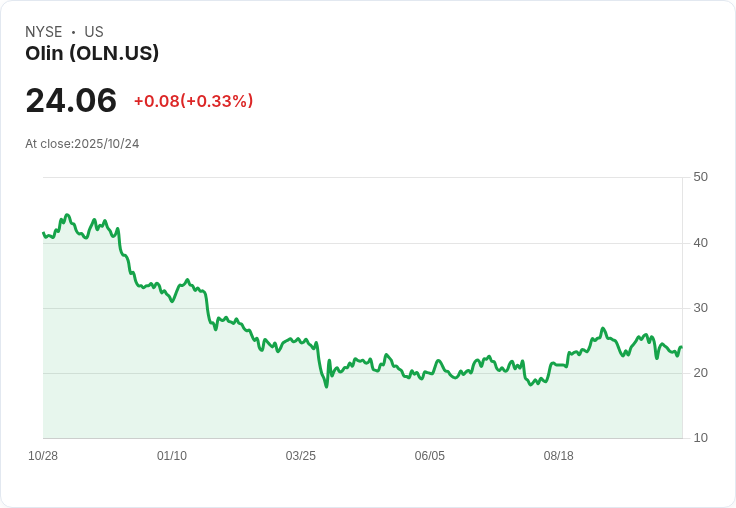Click the current price 24.06

coord(71,101)
